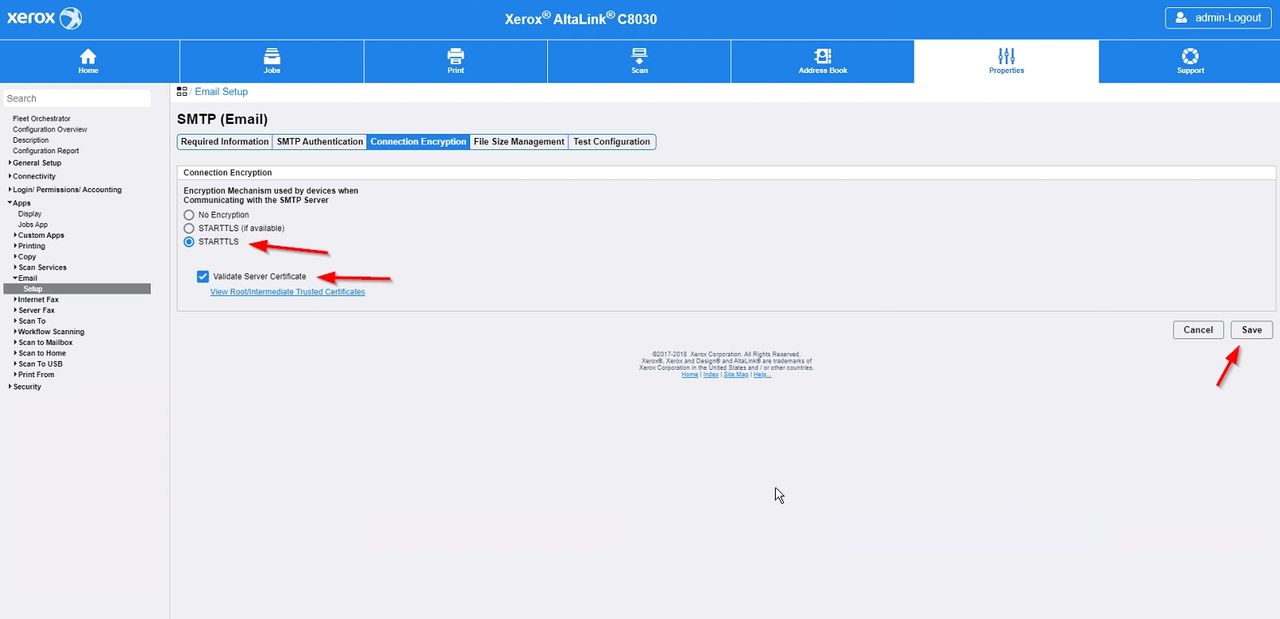Image resolution: width=1280 pixels, height=619 pixels.
Task: Click the Support lifebuoy icon
Action: [x=1190, y=56]
